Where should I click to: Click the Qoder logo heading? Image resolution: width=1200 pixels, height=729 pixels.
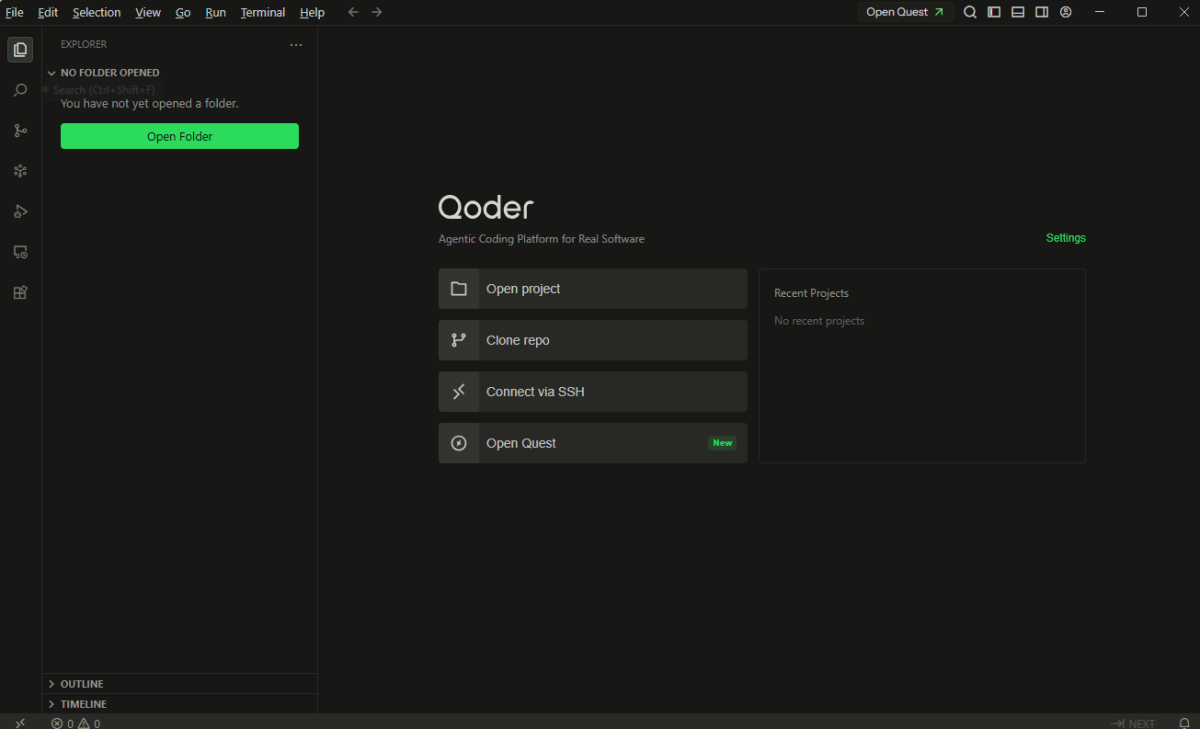click(x=486, y=207)
